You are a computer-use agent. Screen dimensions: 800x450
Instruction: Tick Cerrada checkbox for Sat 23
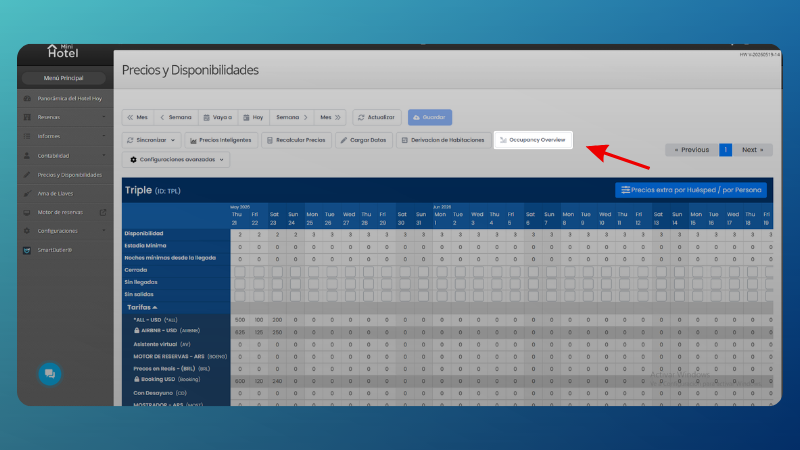pos(277,271)
